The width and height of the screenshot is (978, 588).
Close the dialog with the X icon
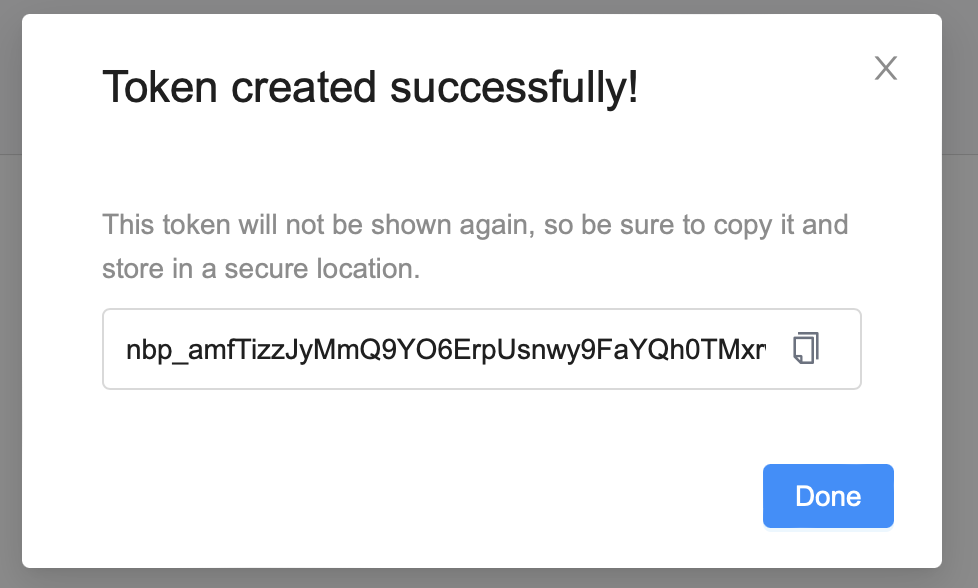886,68
